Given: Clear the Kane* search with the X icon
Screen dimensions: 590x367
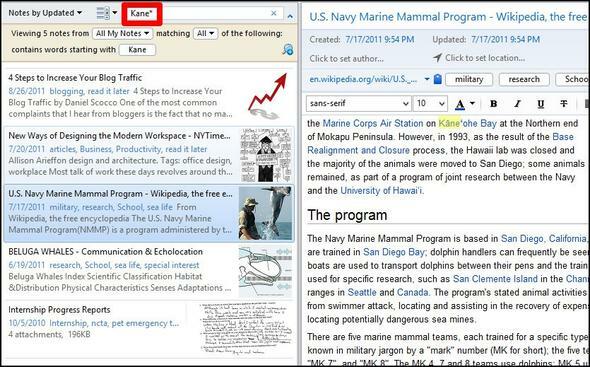Looking at the screenshot, I should click(x=274, y=13).
